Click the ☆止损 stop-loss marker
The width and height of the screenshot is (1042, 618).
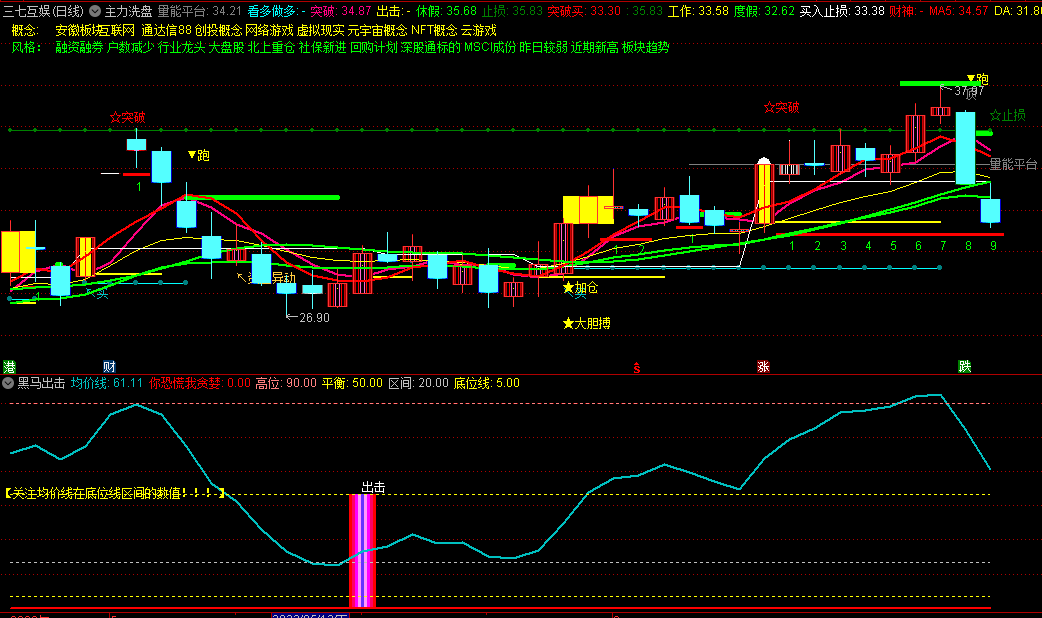1007,116
